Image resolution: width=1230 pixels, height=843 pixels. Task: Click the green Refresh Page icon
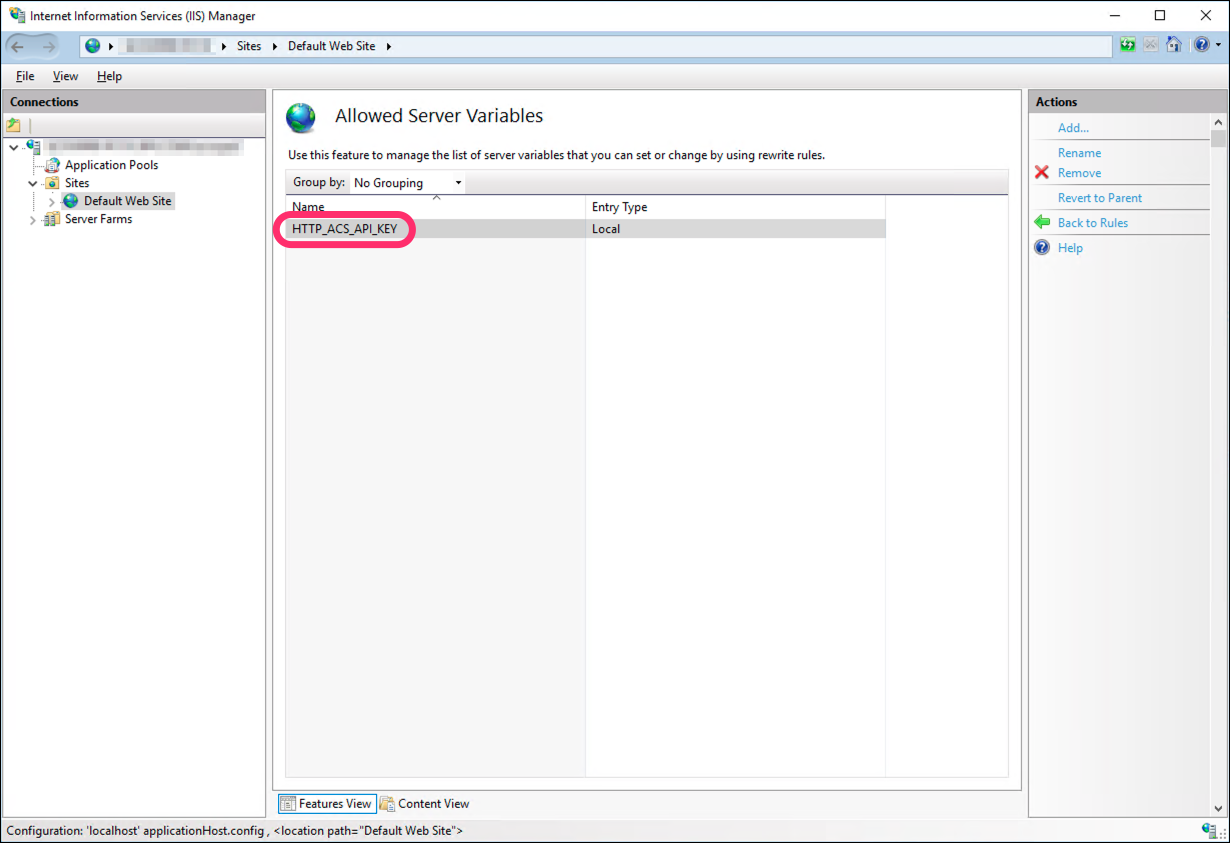[x=1128, y=45]
